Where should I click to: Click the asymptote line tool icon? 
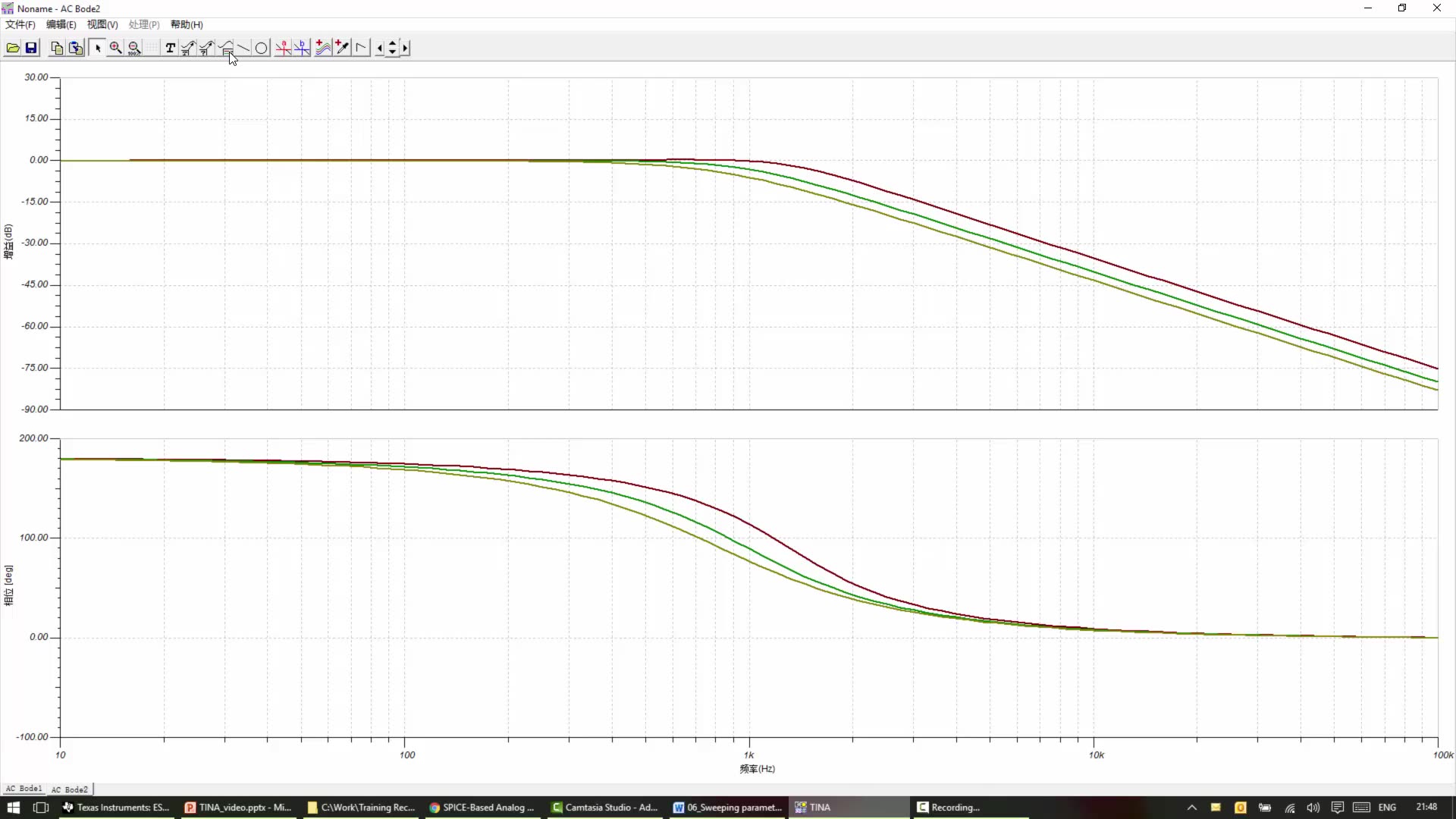[x=361, y=48]
